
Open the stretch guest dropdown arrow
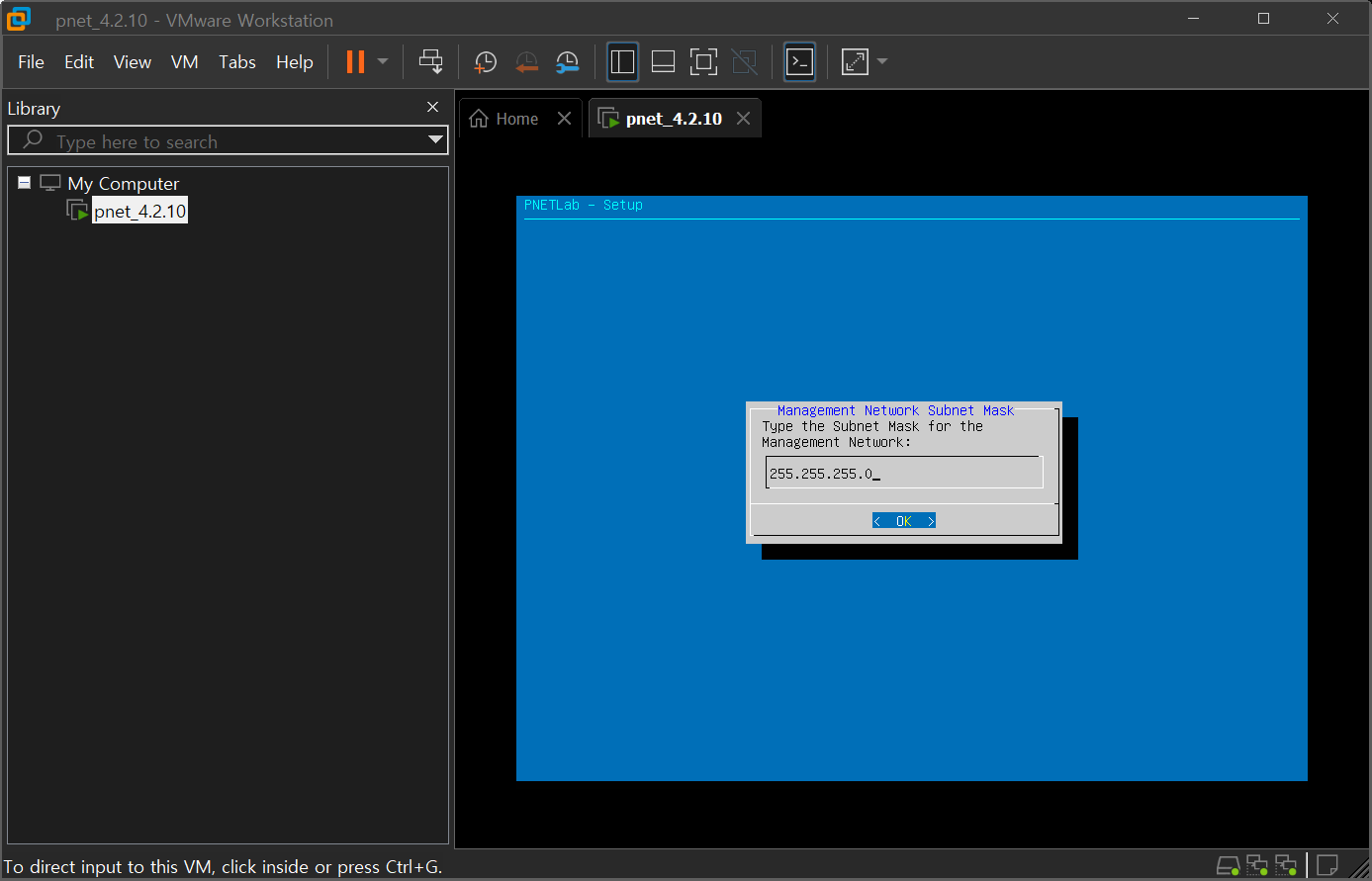pos(882,61)
